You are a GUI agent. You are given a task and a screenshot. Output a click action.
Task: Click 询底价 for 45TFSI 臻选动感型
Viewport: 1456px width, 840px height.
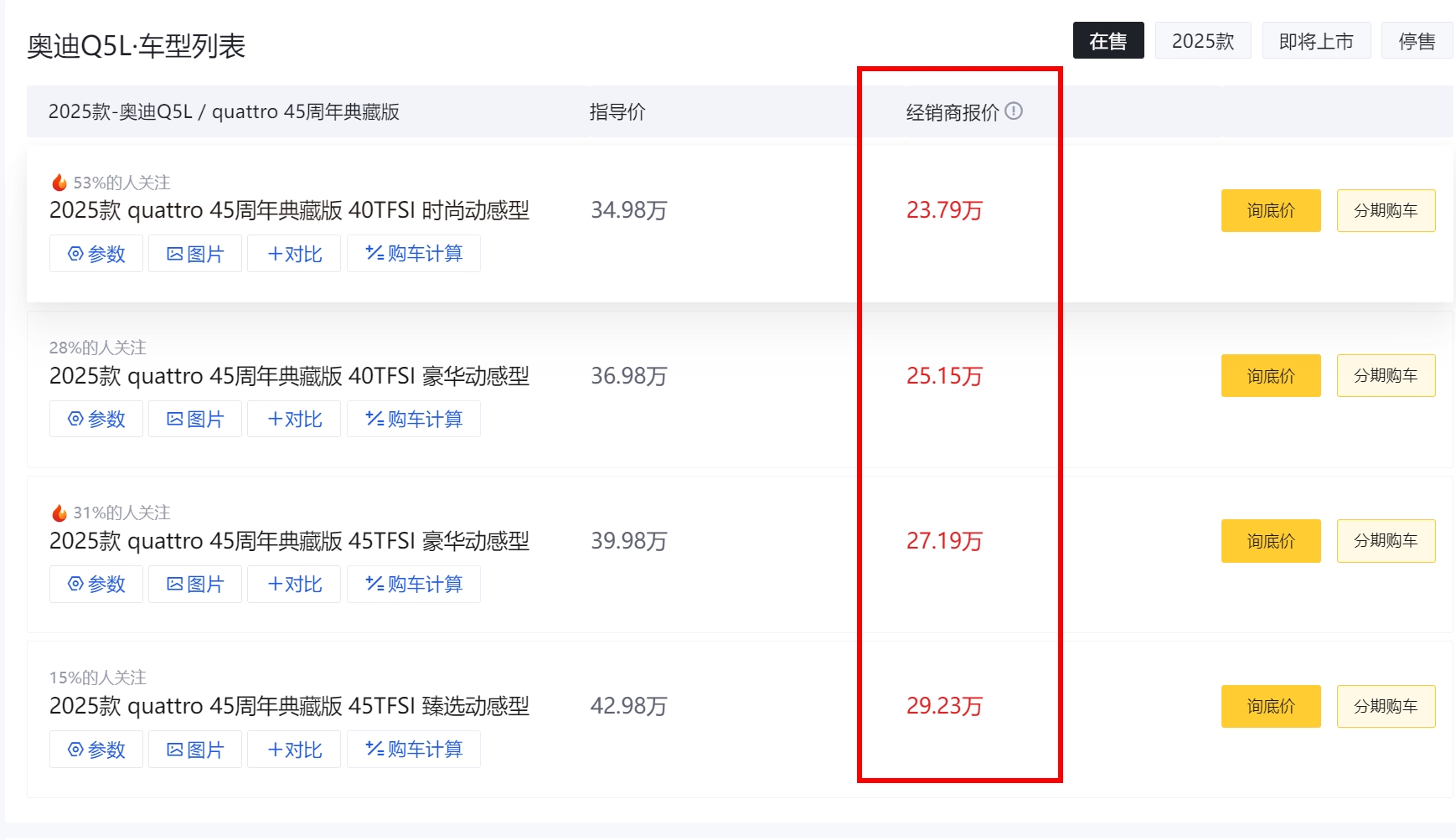[x=1271, y=706]
